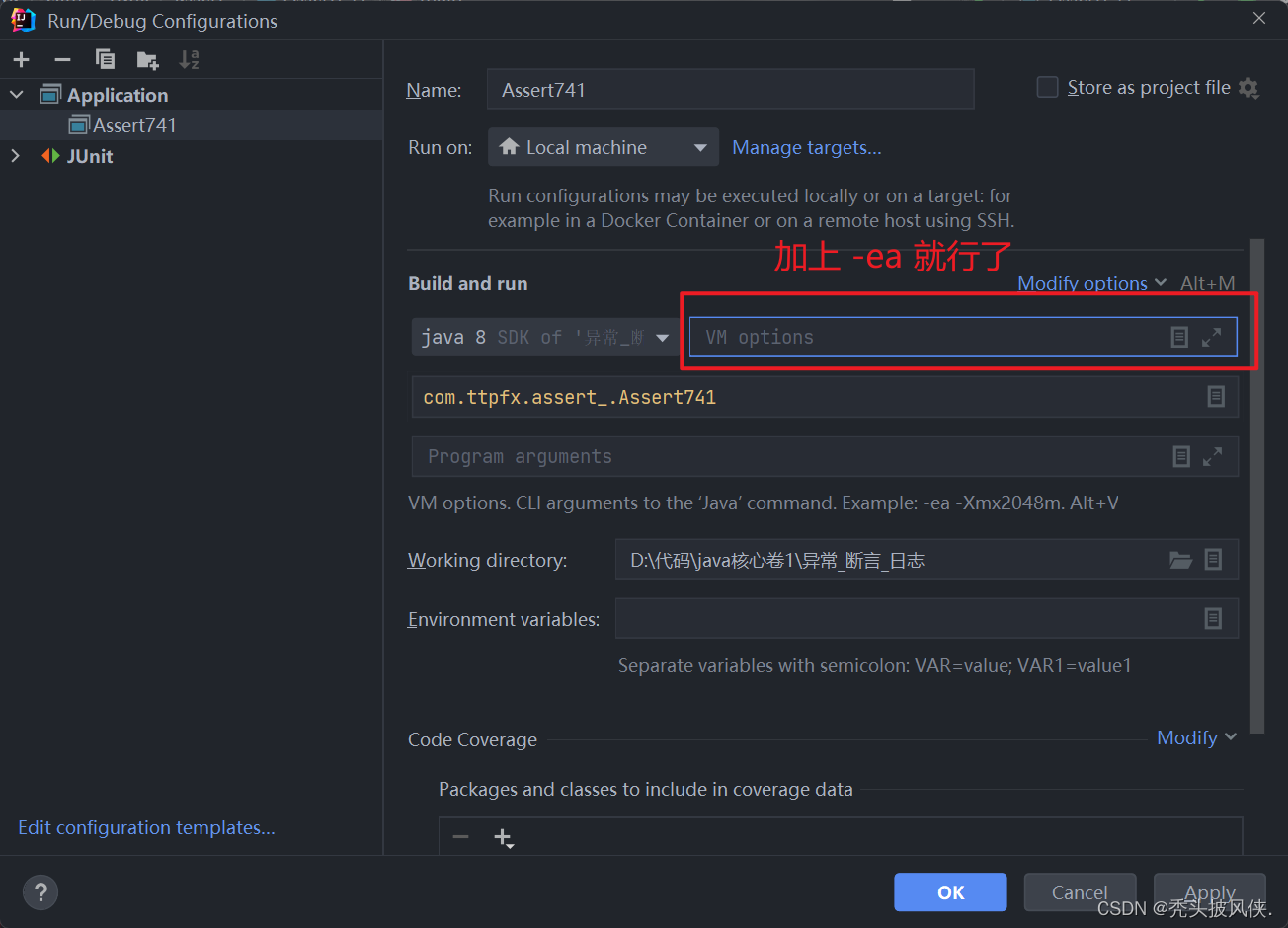Copy the selected run configuration
1288x928 pixels.
coord(105,60)
